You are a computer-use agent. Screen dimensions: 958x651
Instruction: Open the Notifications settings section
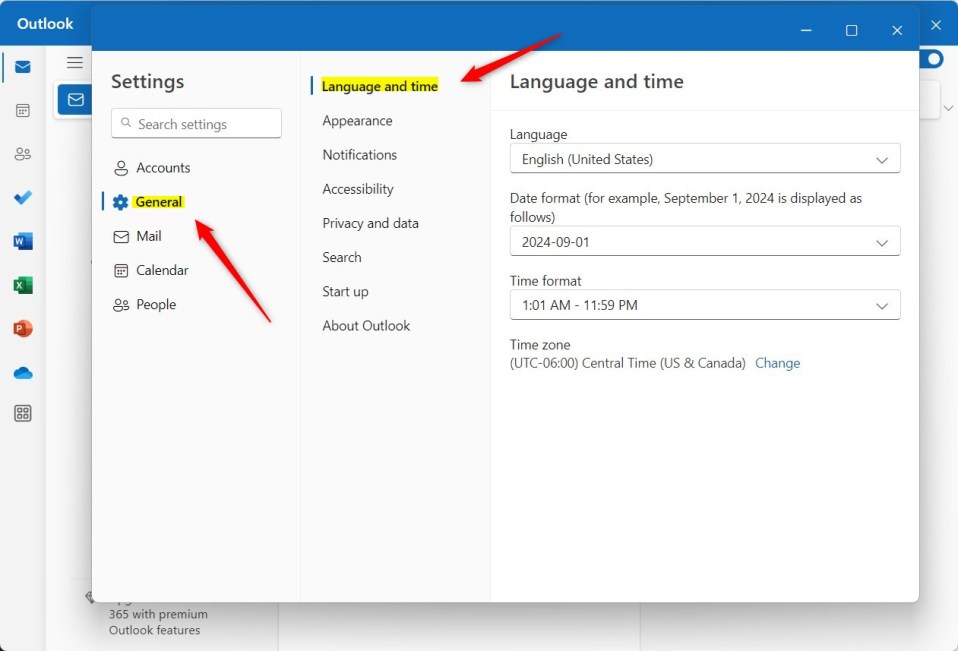(x=359, y=155)
